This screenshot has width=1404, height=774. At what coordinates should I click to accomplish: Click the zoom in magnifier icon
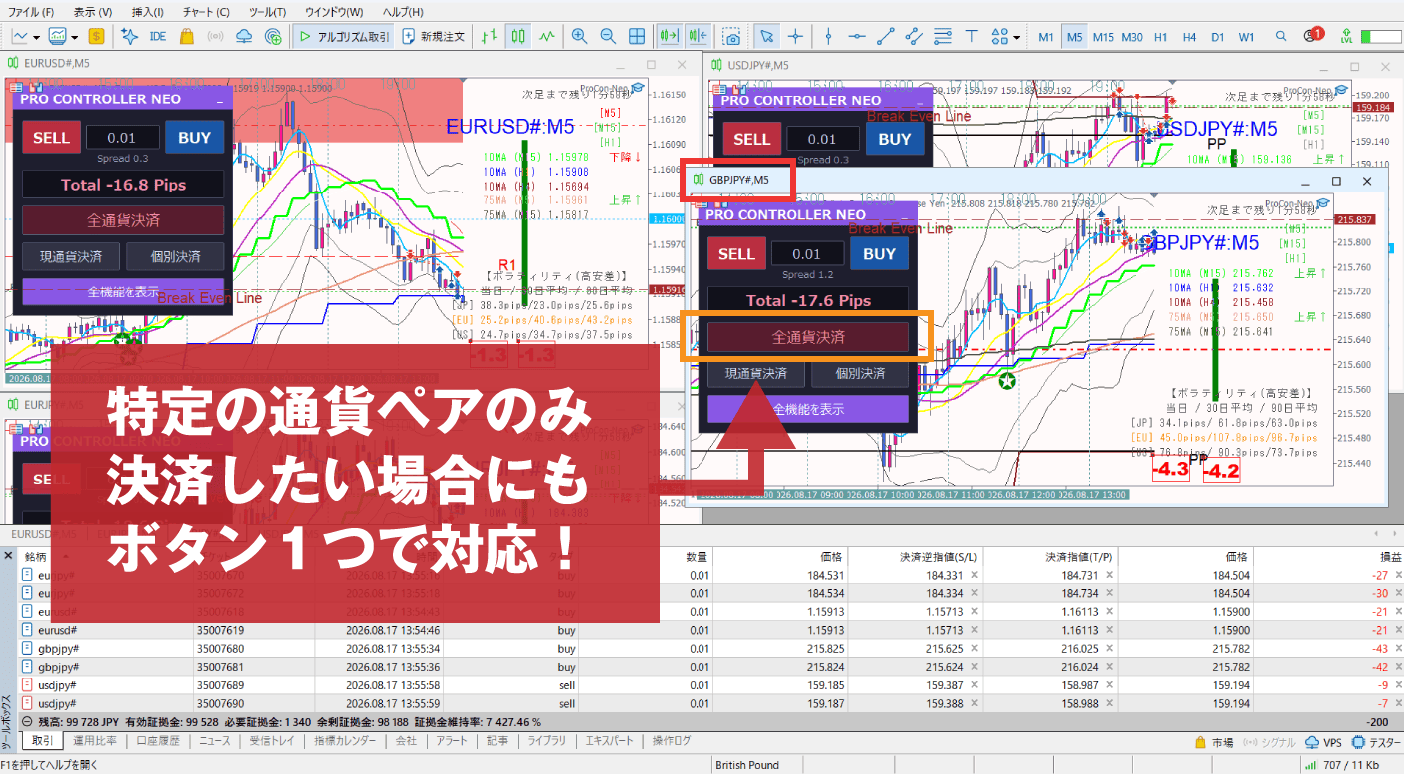(579, 37)
